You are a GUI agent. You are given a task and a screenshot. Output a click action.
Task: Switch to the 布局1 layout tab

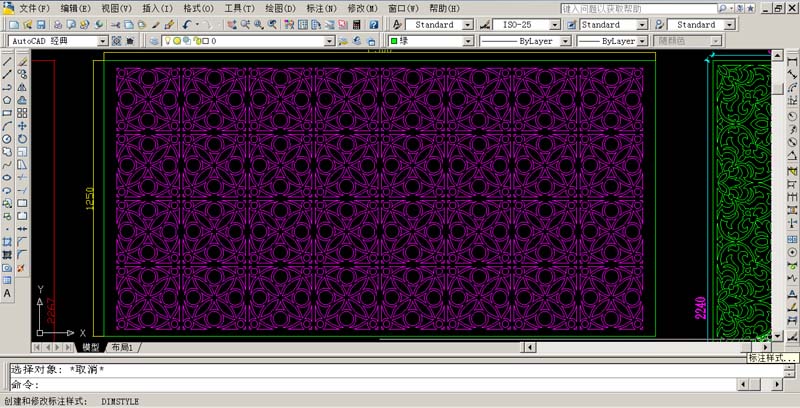pyautogui.click(x=123, y=347)
